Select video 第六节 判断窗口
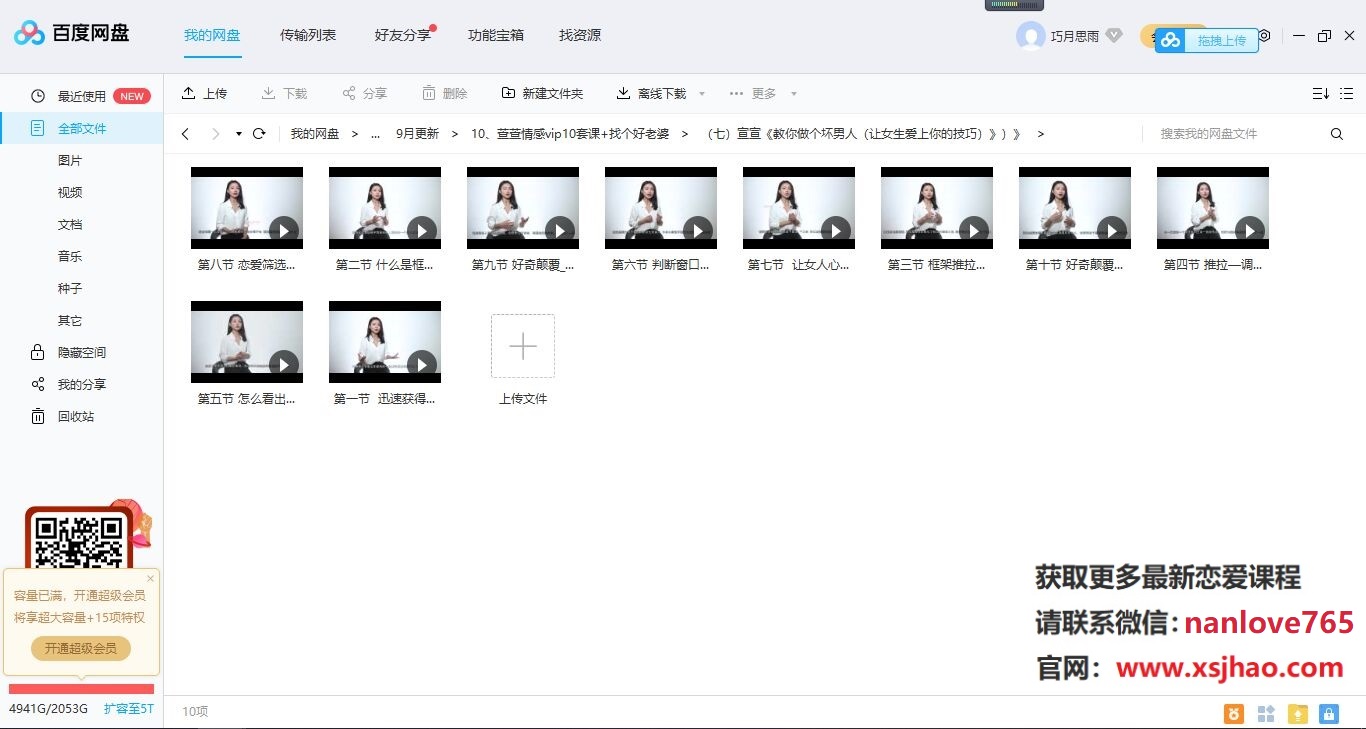The height and width of the screenshot is (729, 1366). point(661,208)
